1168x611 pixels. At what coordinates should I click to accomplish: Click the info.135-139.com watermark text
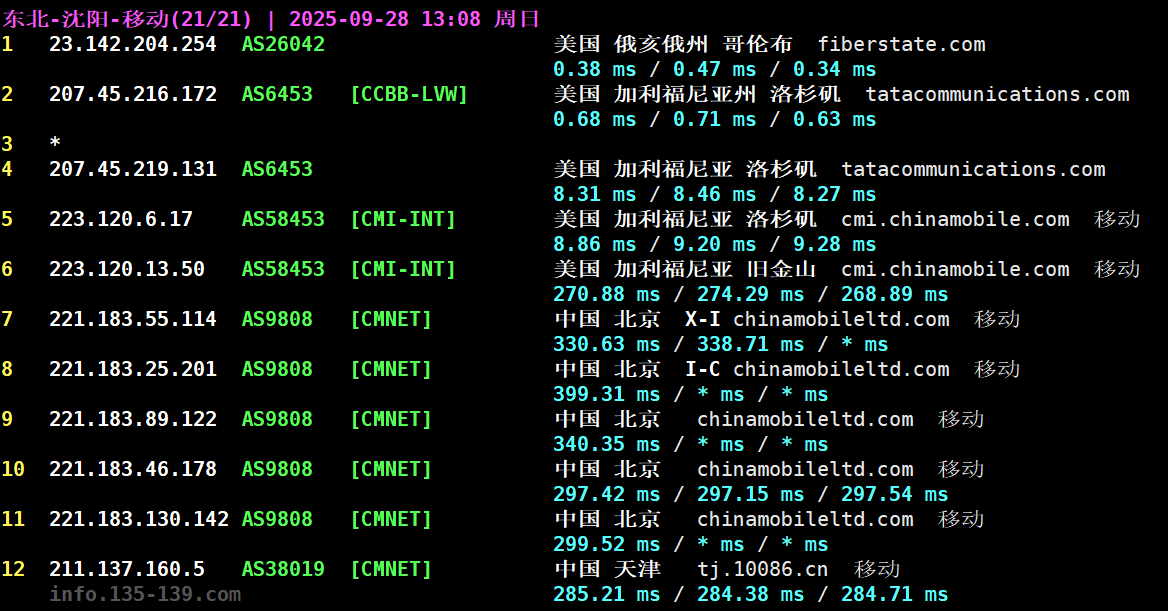pos(145,595)
